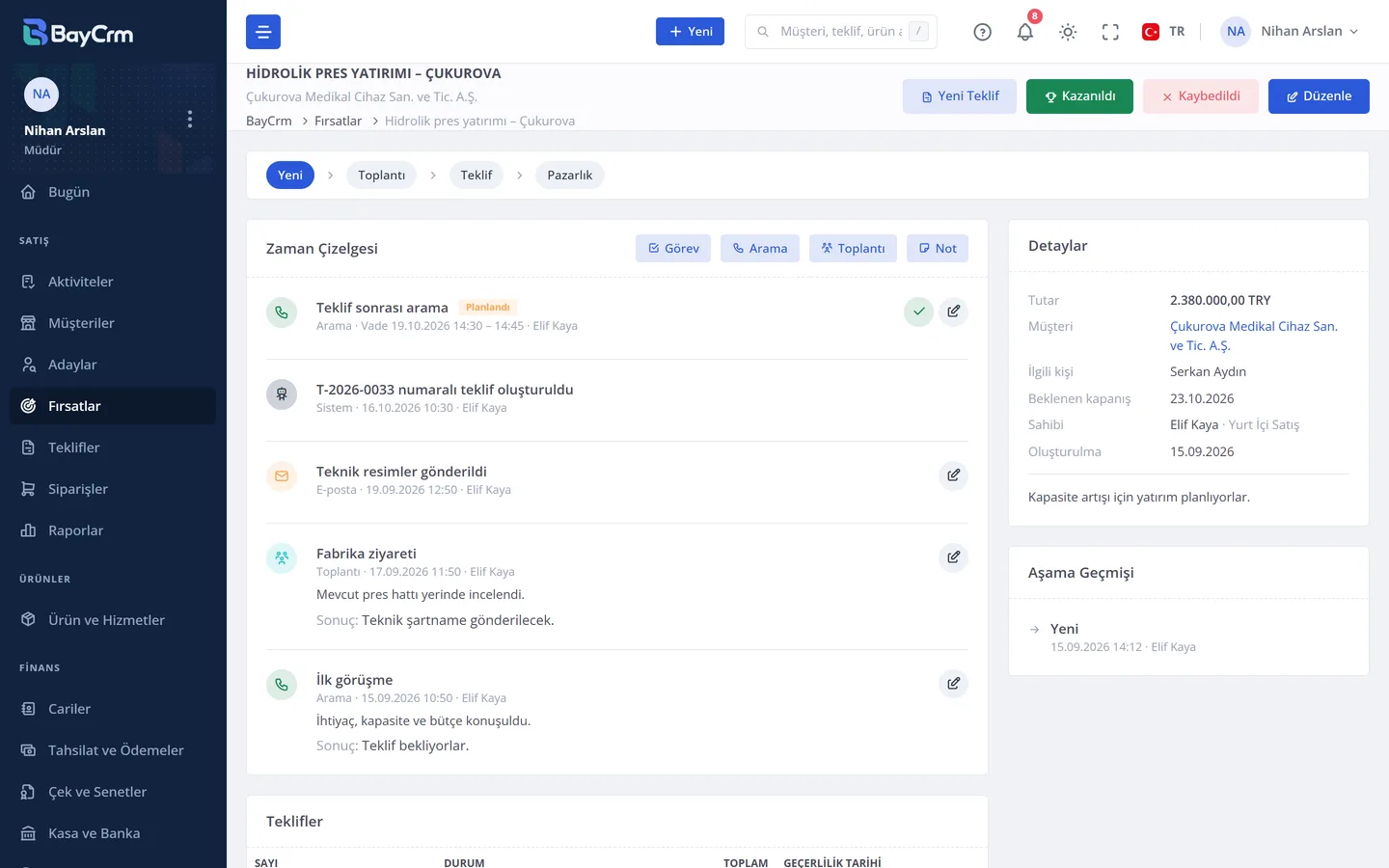Click the system badge icon for T-2026-0033

point(282,394)
